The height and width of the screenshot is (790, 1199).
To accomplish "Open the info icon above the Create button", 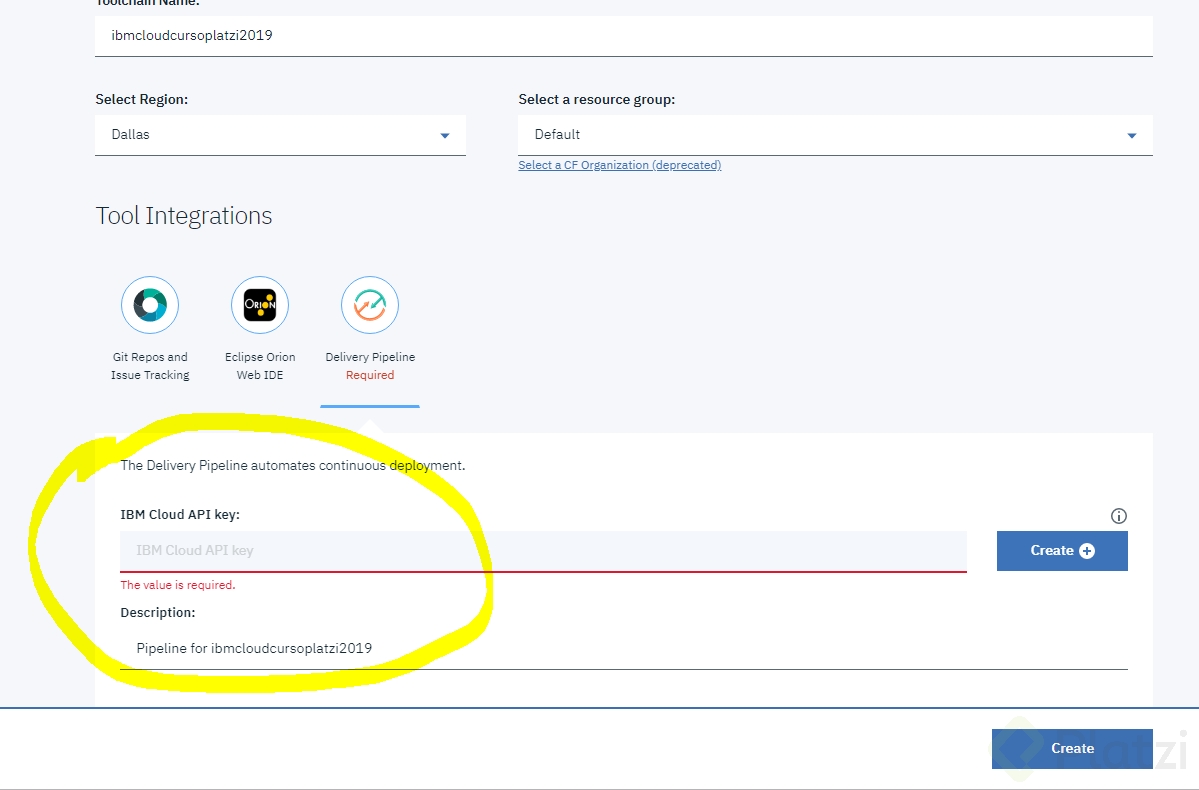I will coord(1118,516).
